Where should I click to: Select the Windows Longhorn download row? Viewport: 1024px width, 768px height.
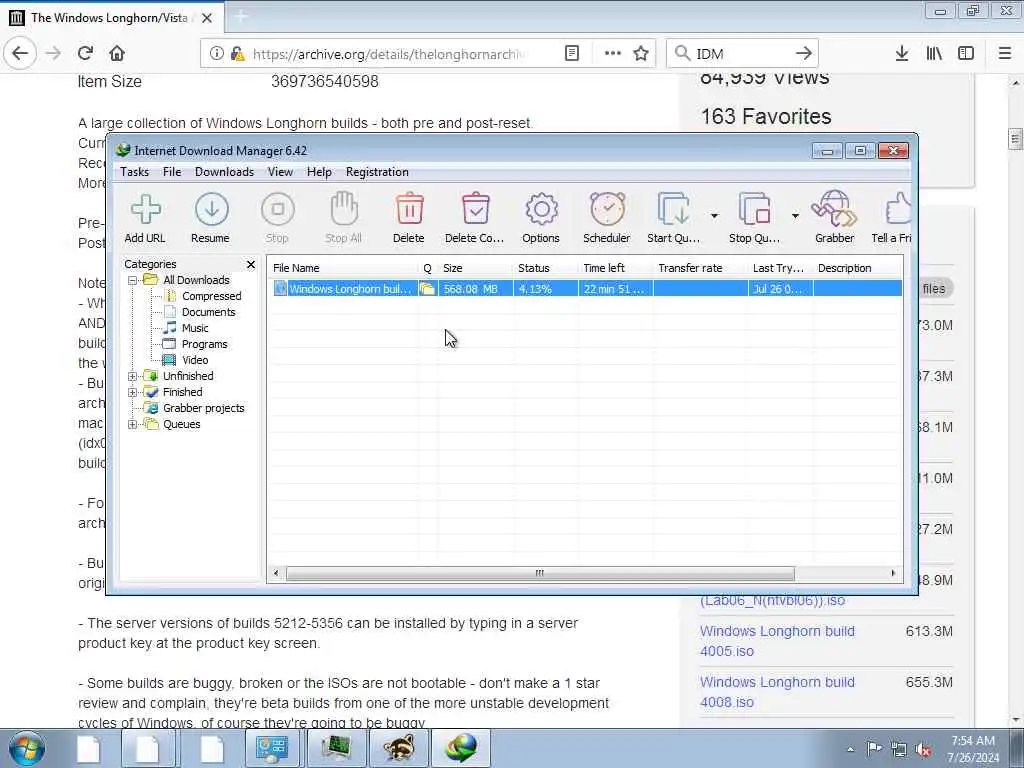(x=587, y=289)
